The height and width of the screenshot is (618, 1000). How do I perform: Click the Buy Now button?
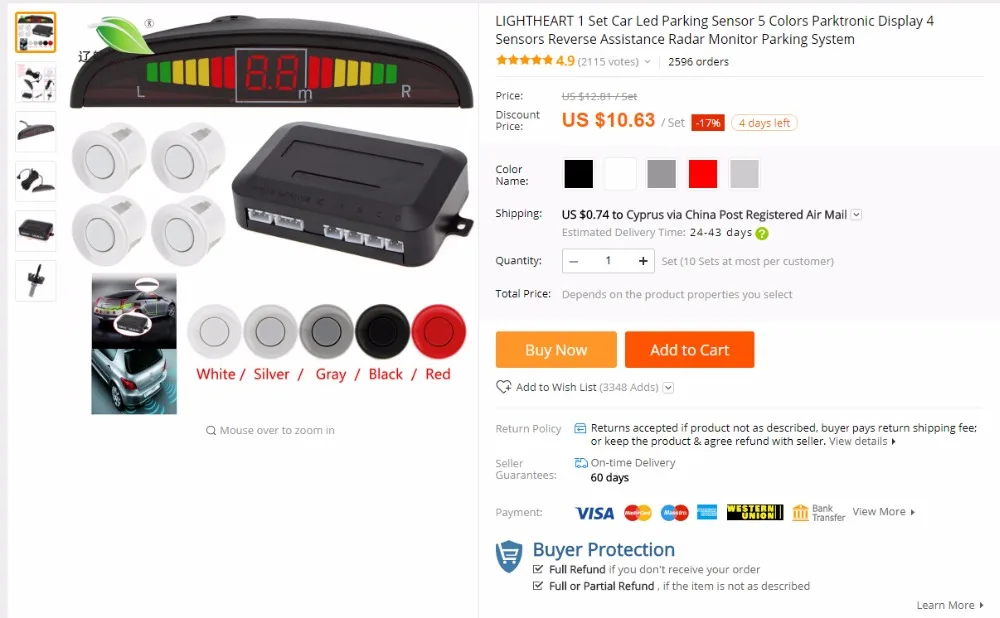coord(556,349)
